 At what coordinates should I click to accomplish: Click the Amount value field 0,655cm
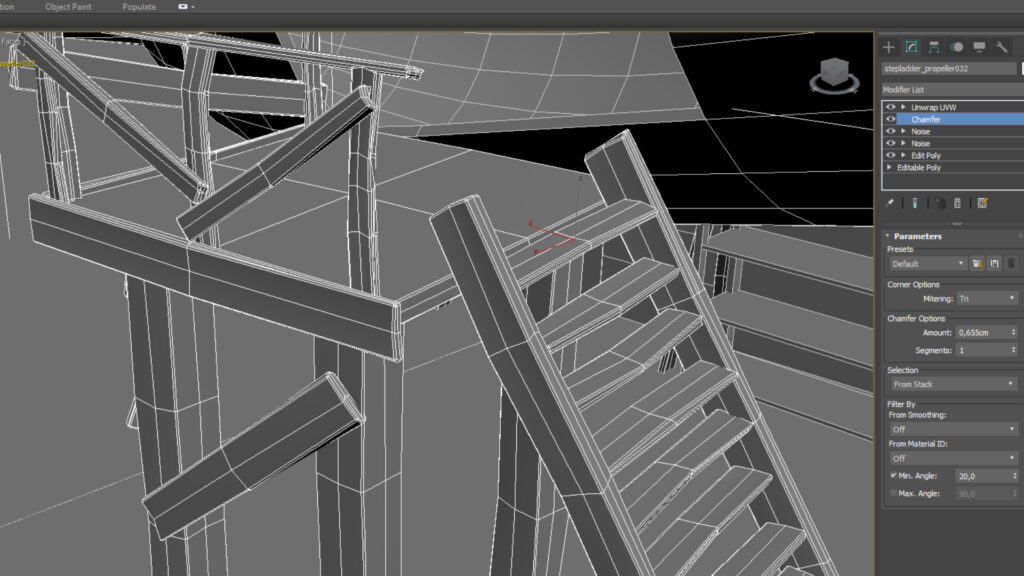tap(982, 332)
